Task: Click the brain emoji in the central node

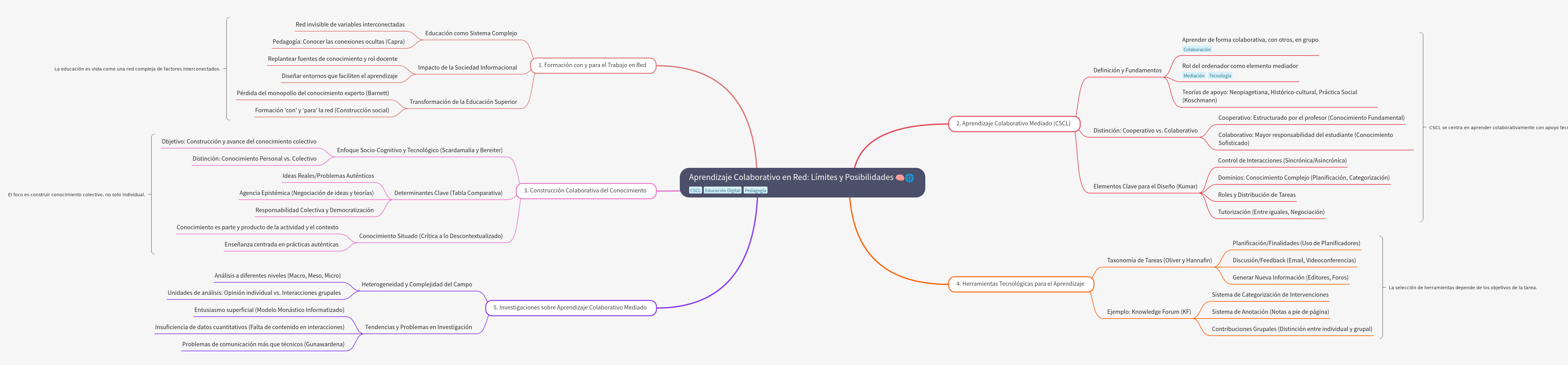Action: tap(900, 178)
